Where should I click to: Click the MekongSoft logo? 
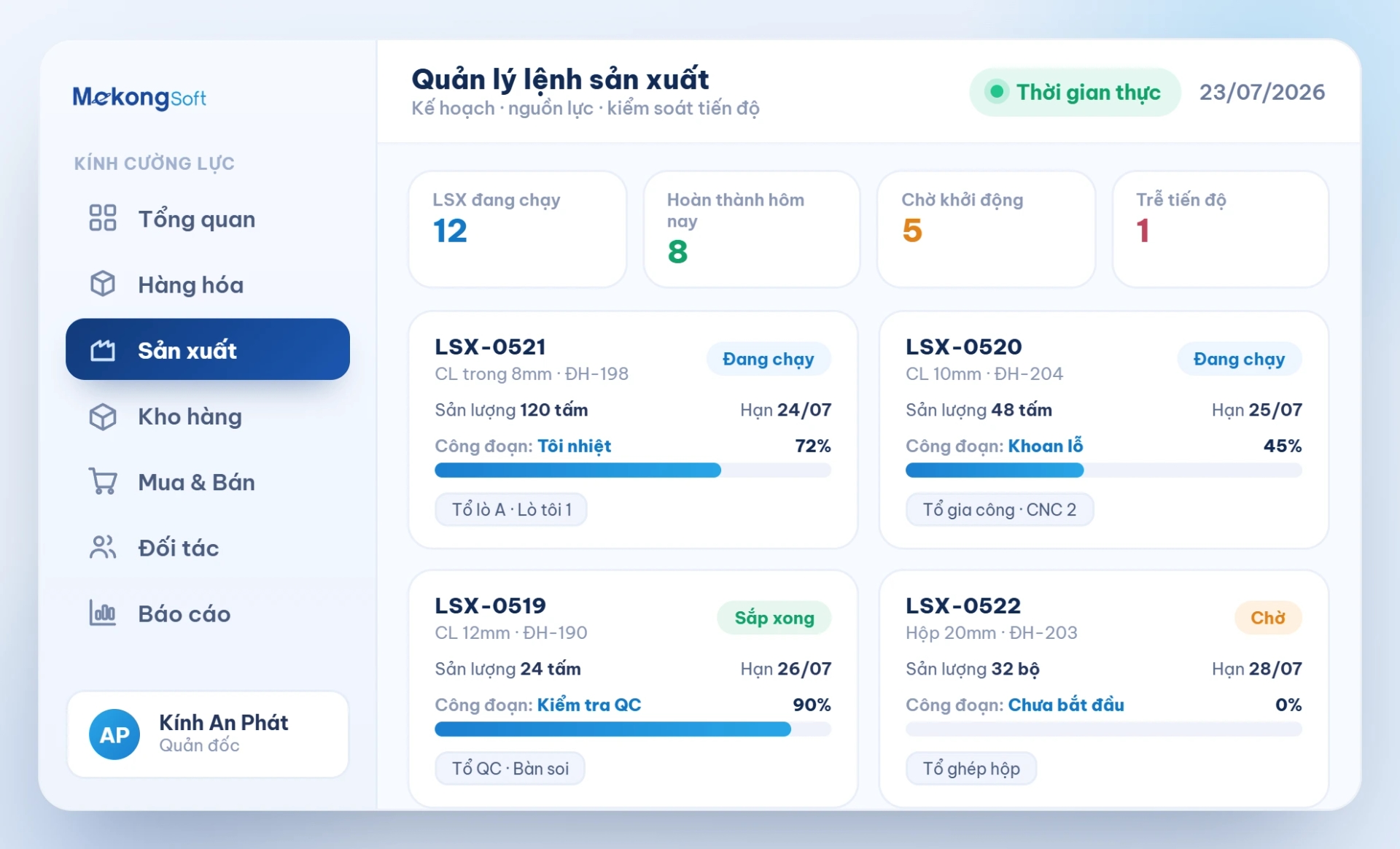click(139, 97)
